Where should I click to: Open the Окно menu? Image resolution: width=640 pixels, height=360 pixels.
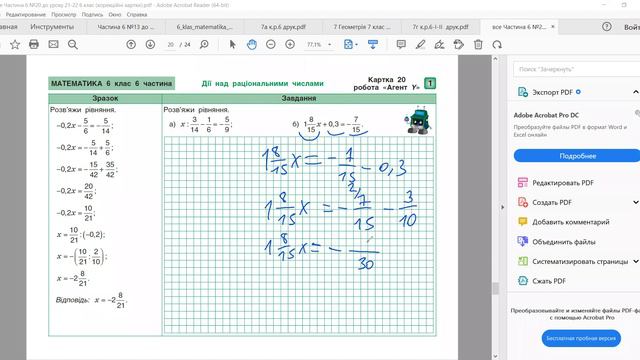coord(115,15)
